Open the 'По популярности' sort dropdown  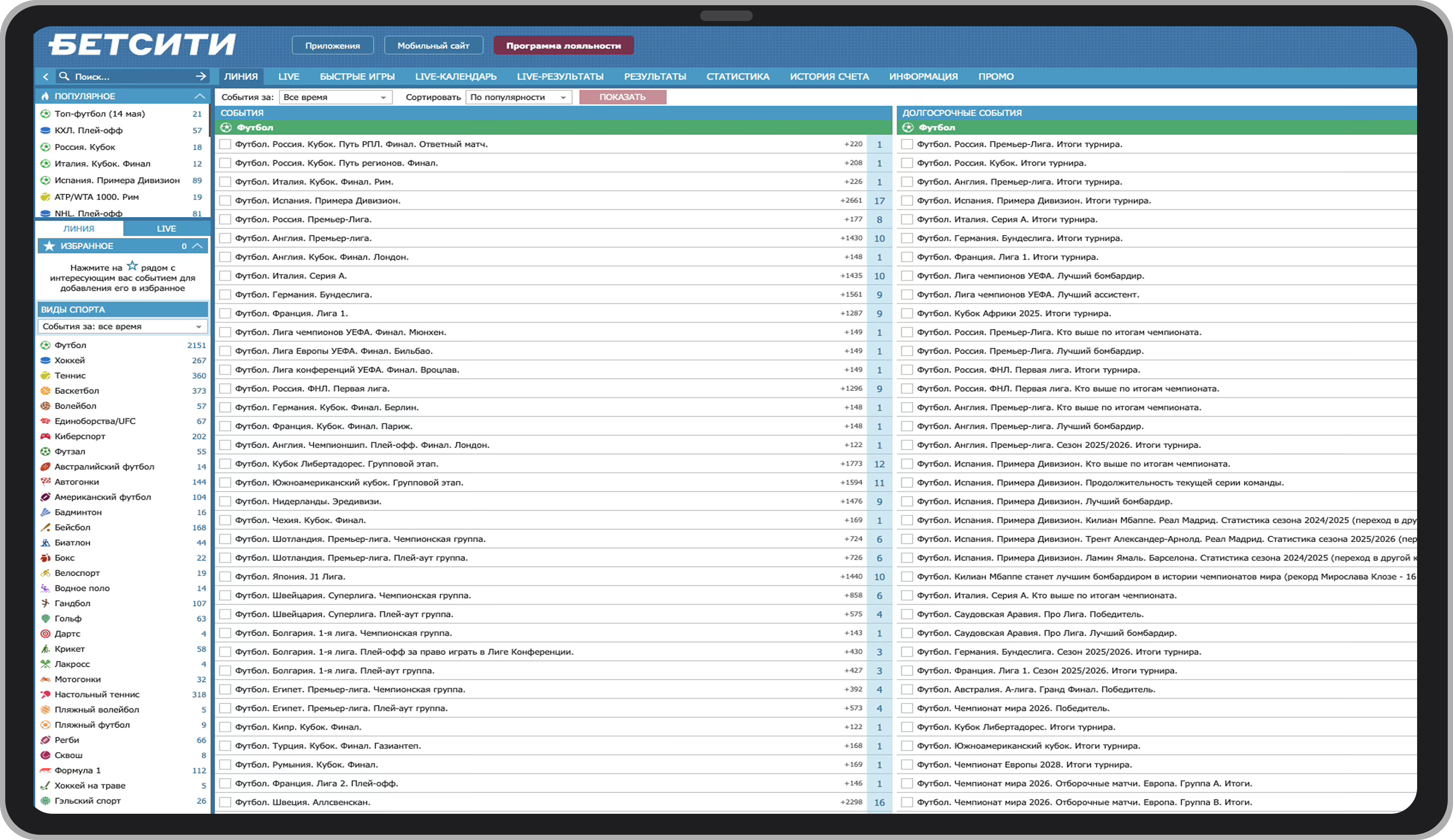[x=518, y=98]
